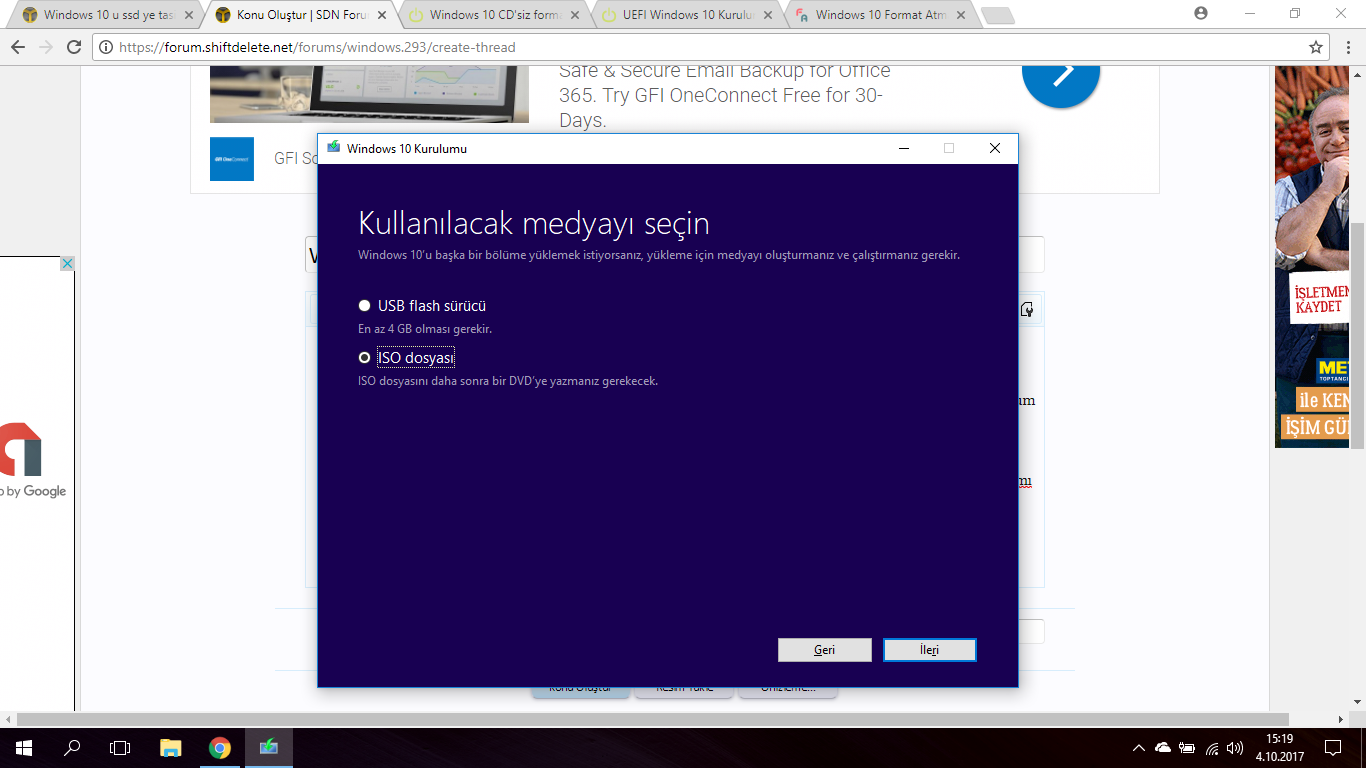Image resolution: width=1366 pixels, height=768 pixels.
Task: Close the 'Windows 10 Format Atma' tab
Action: click(960, 15)
